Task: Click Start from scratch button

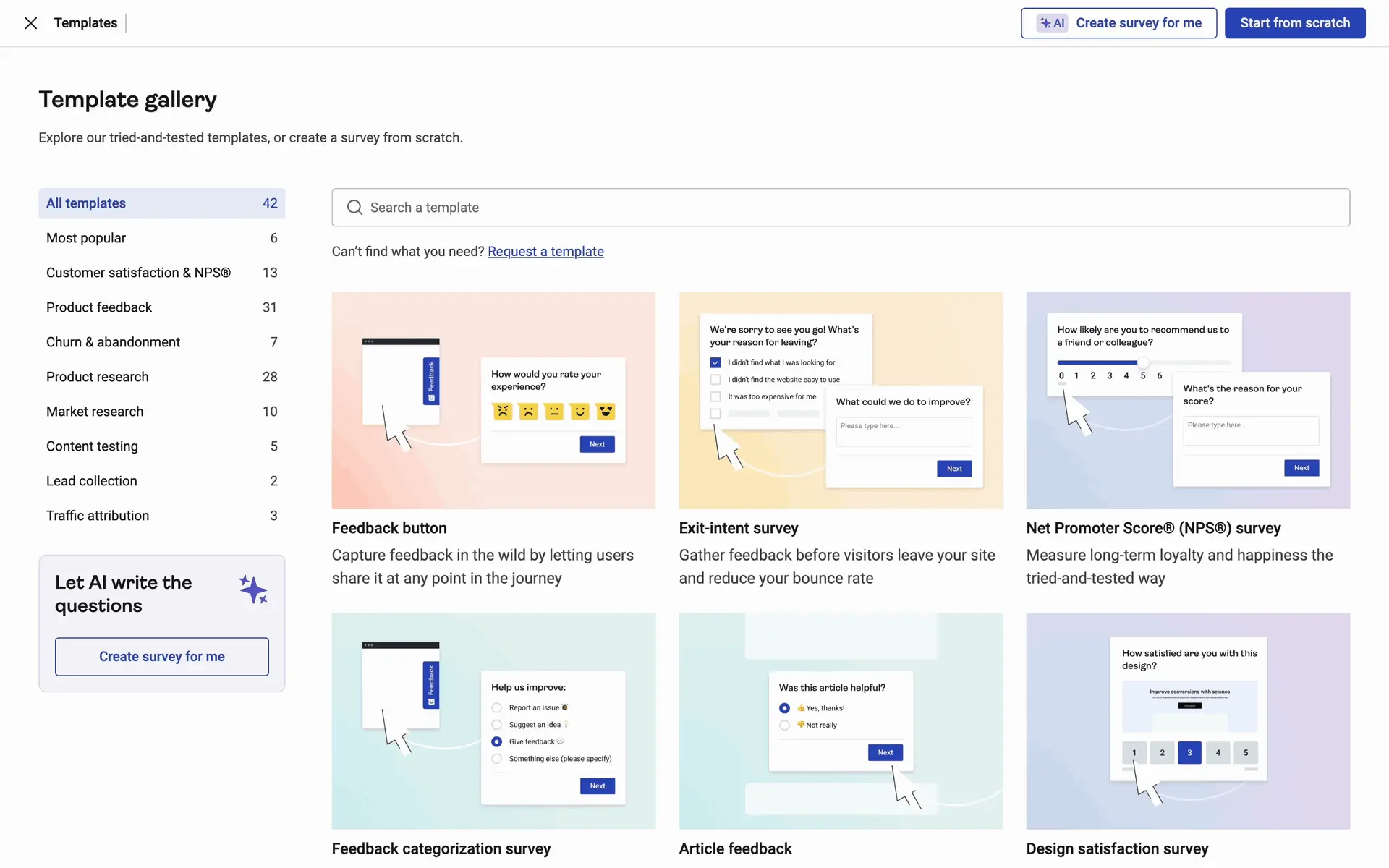Action: point(1294,23)
